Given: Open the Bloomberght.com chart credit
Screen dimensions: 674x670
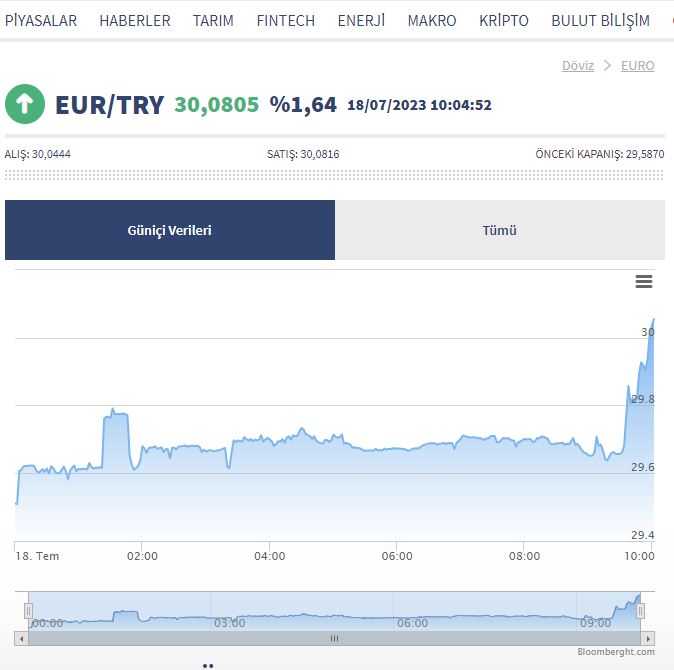Looking at the screenshot, I should coord(616,652).
